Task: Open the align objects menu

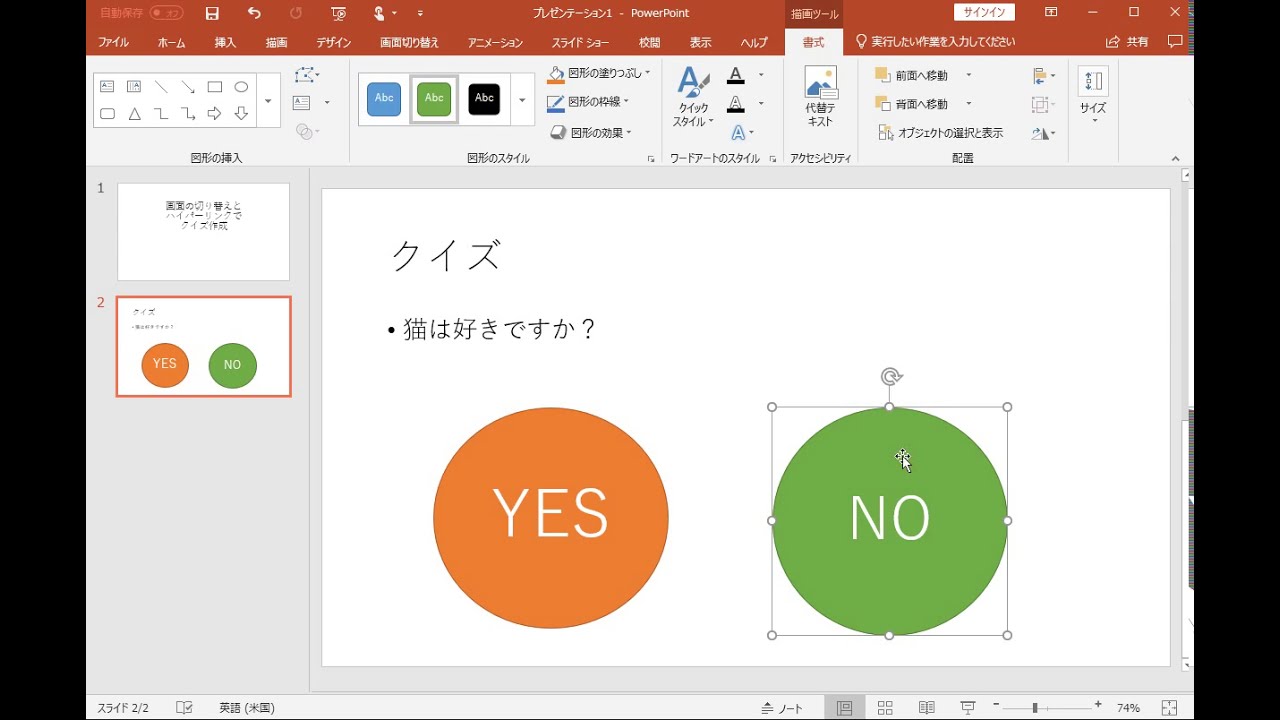Action: pyautogui.click(x=1044, y=76)
